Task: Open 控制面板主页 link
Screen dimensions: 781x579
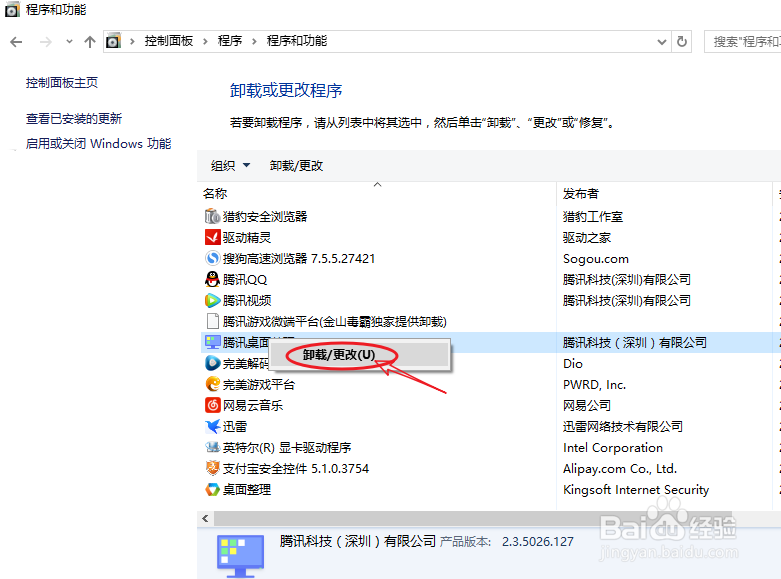Action: pyautogui.click(x=62, y=83)
